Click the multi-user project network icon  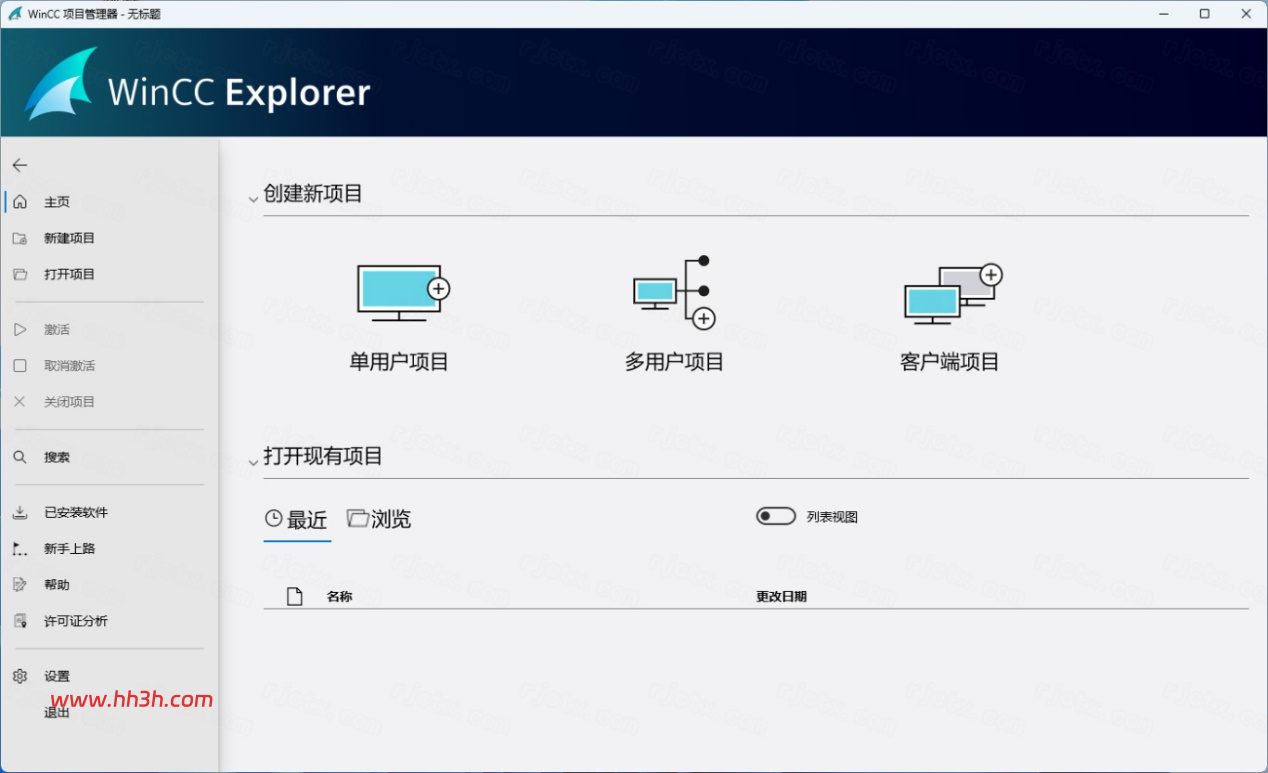click(x=675, y=291)
